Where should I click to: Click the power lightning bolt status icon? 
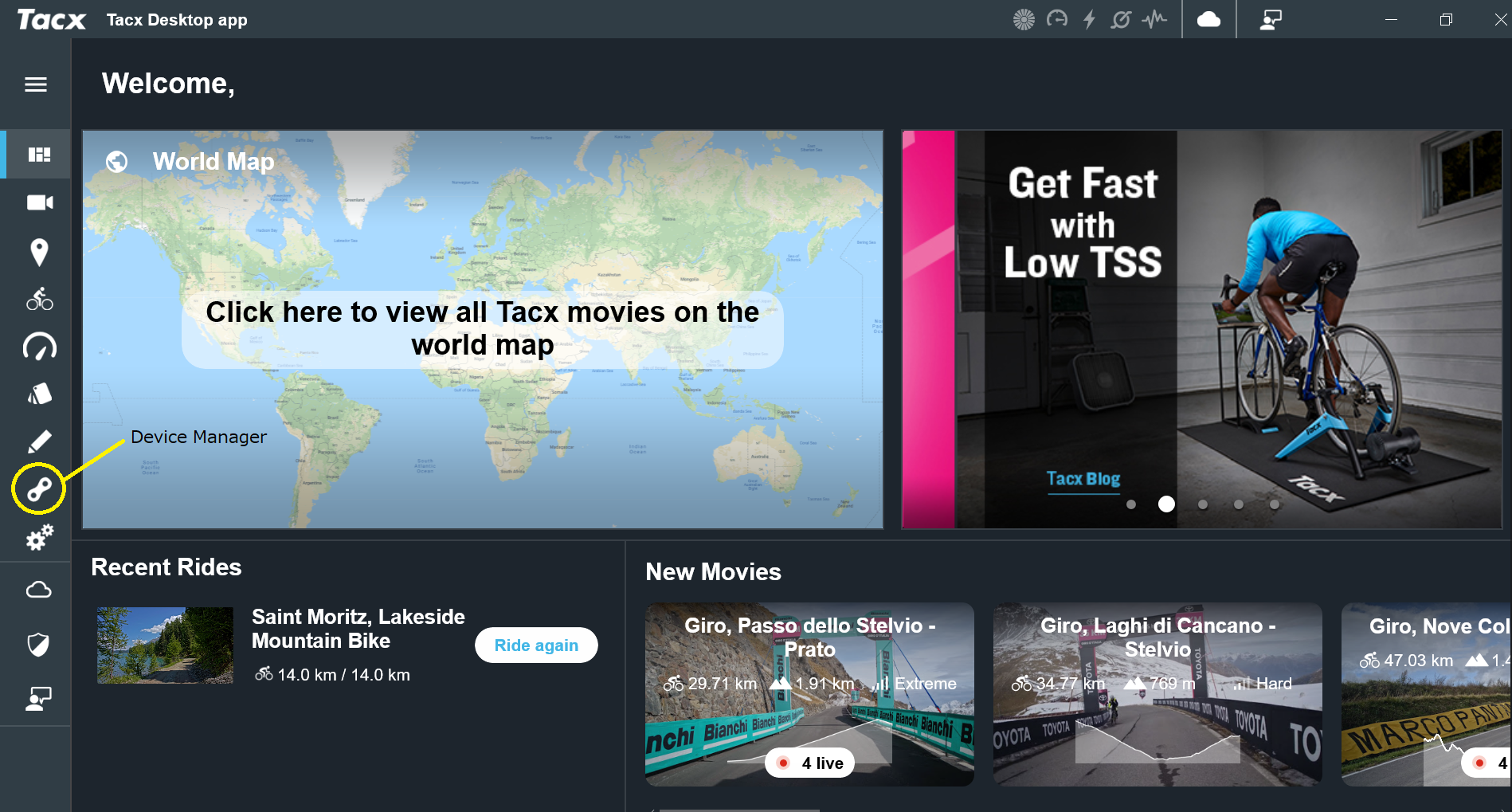click(x=1089, y=19)
